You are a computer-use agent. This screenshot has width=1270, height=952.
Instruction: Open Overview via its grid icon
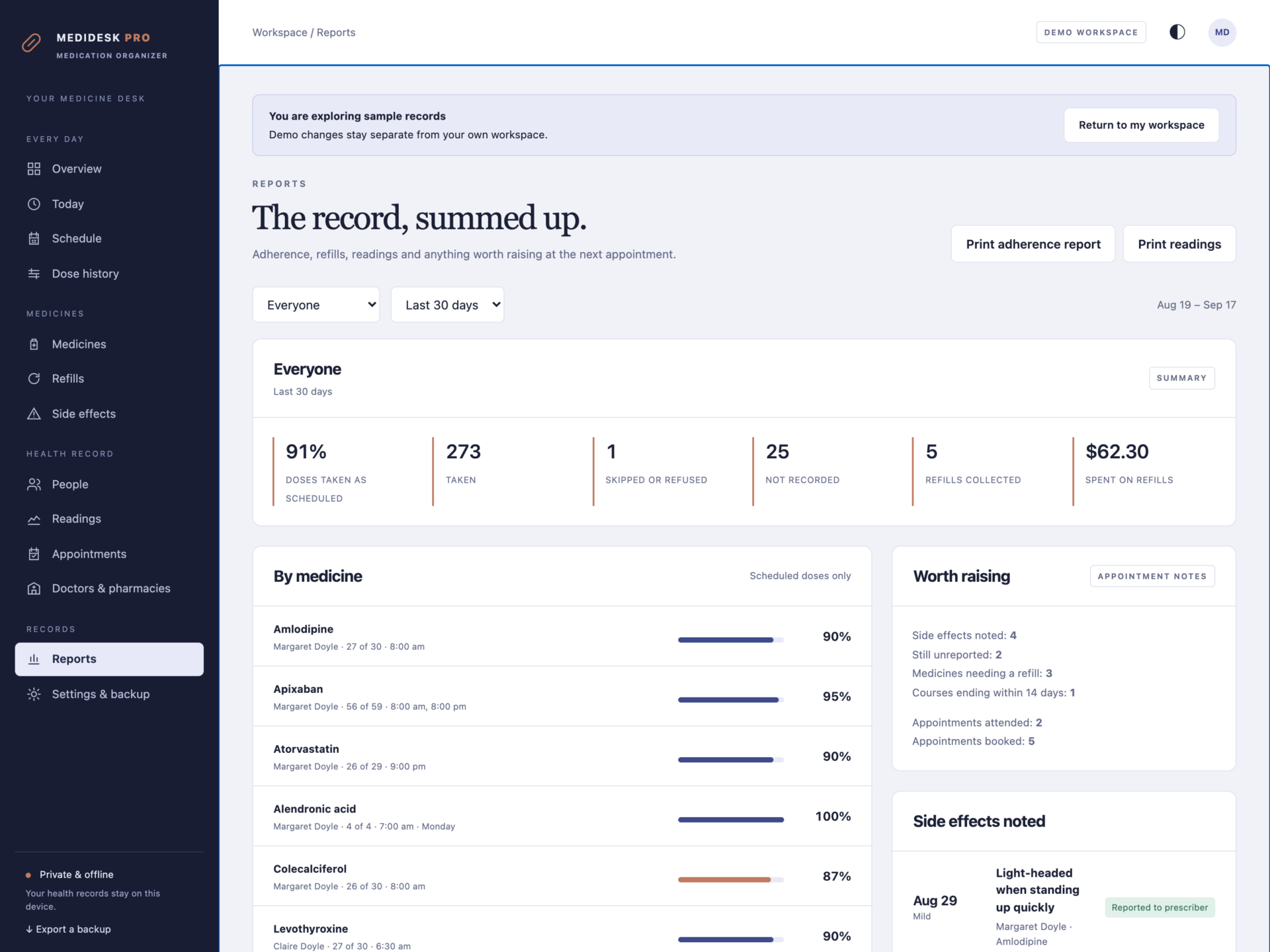[34, 169]
